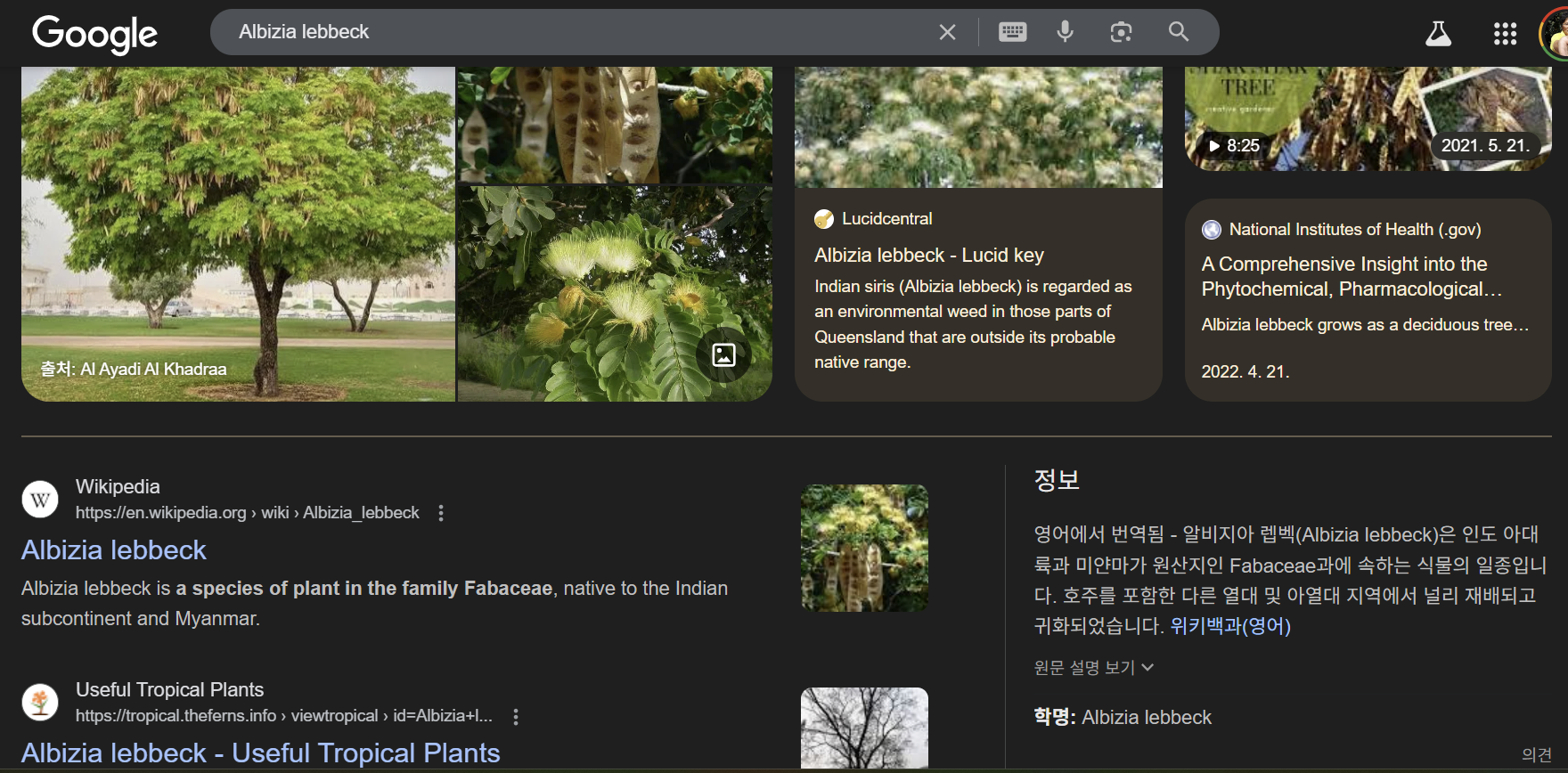Open the Useful Tropical Plants result thumbnail

(864, 728)
